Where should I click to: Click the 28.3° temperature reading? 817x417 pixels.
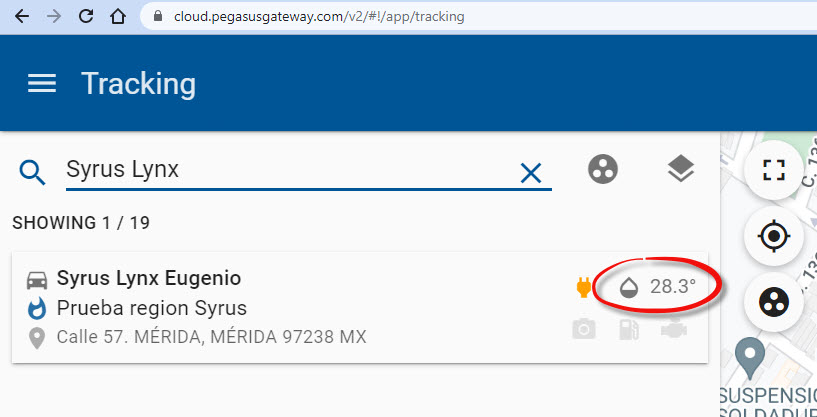click(672, 288)
